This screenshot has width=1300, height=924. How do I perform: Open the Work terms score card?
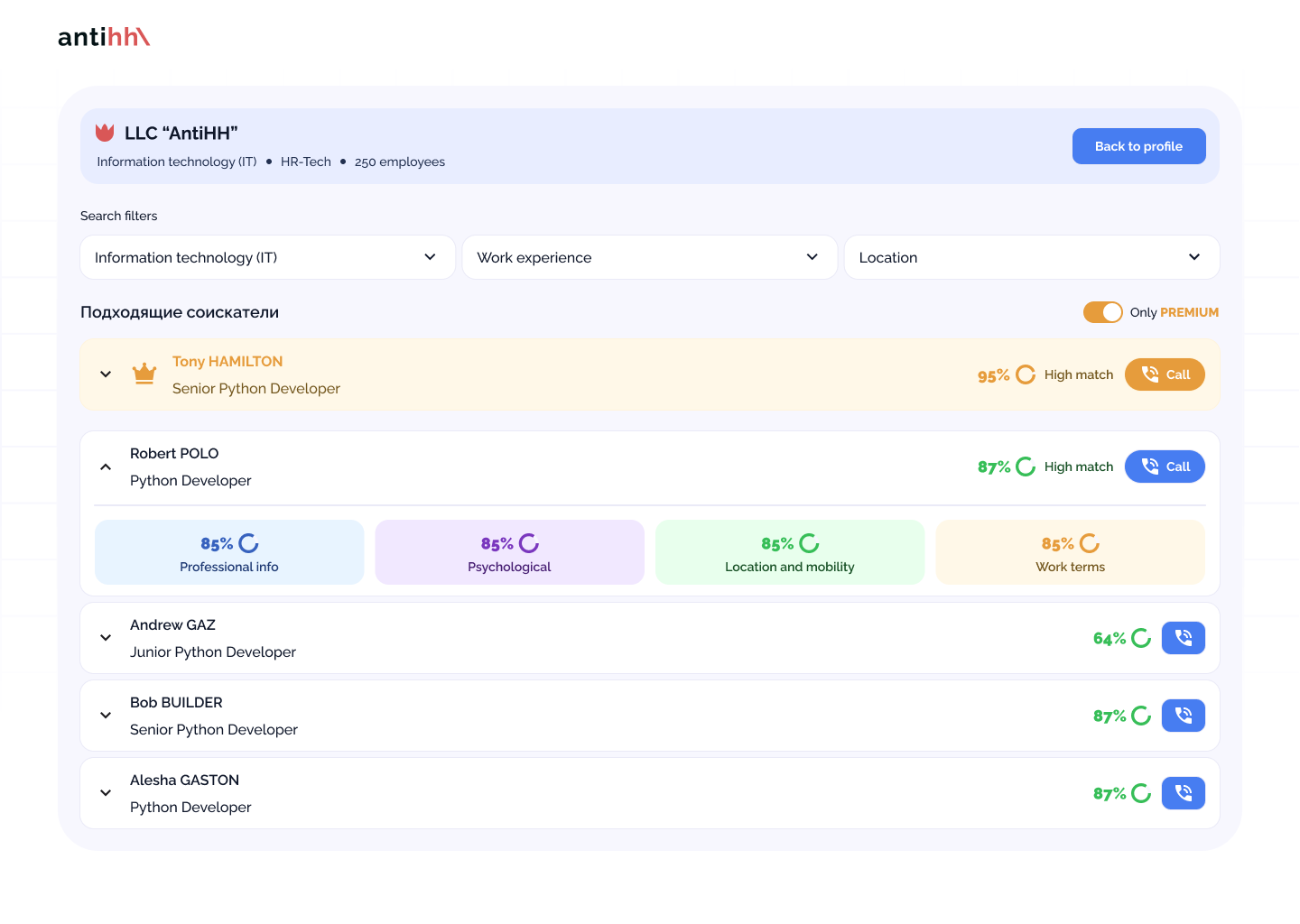point(1071,552)
